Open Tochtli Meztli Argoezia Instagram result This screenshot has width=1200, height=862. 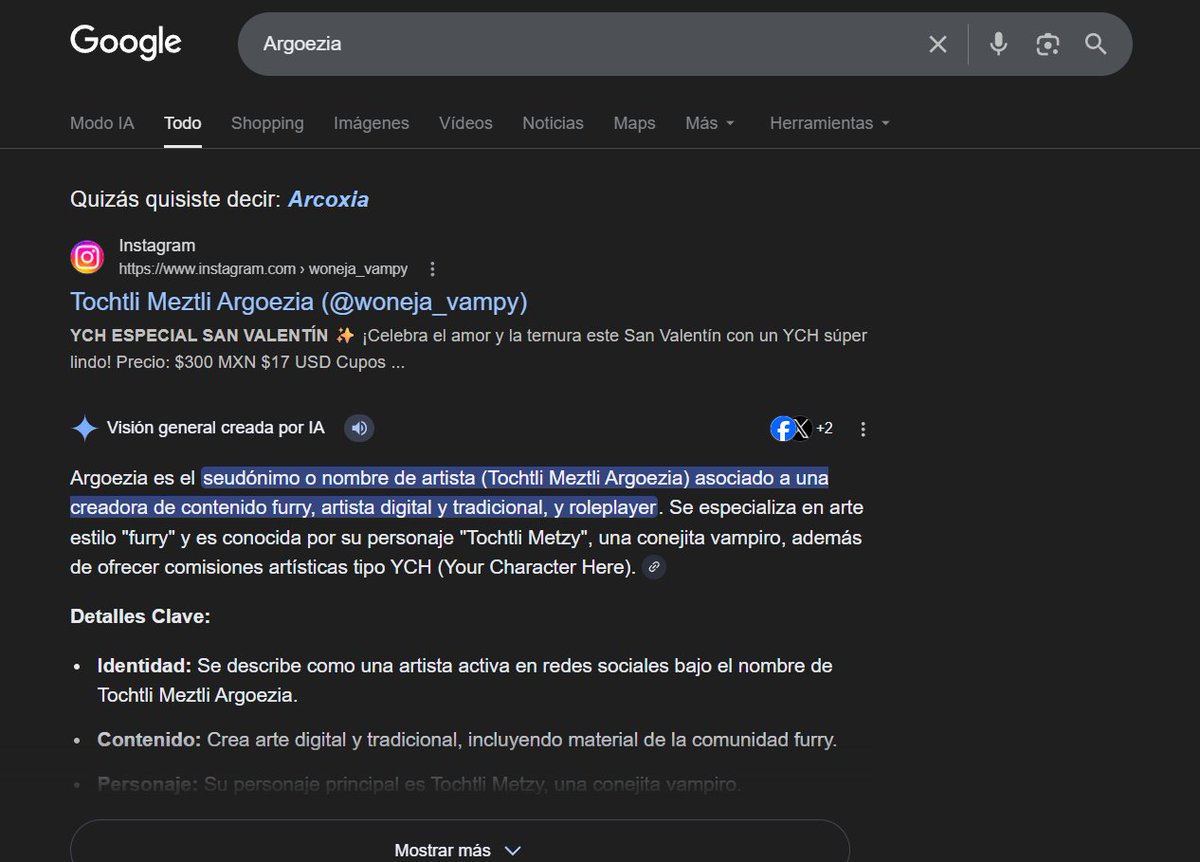[x=299, y=301]
